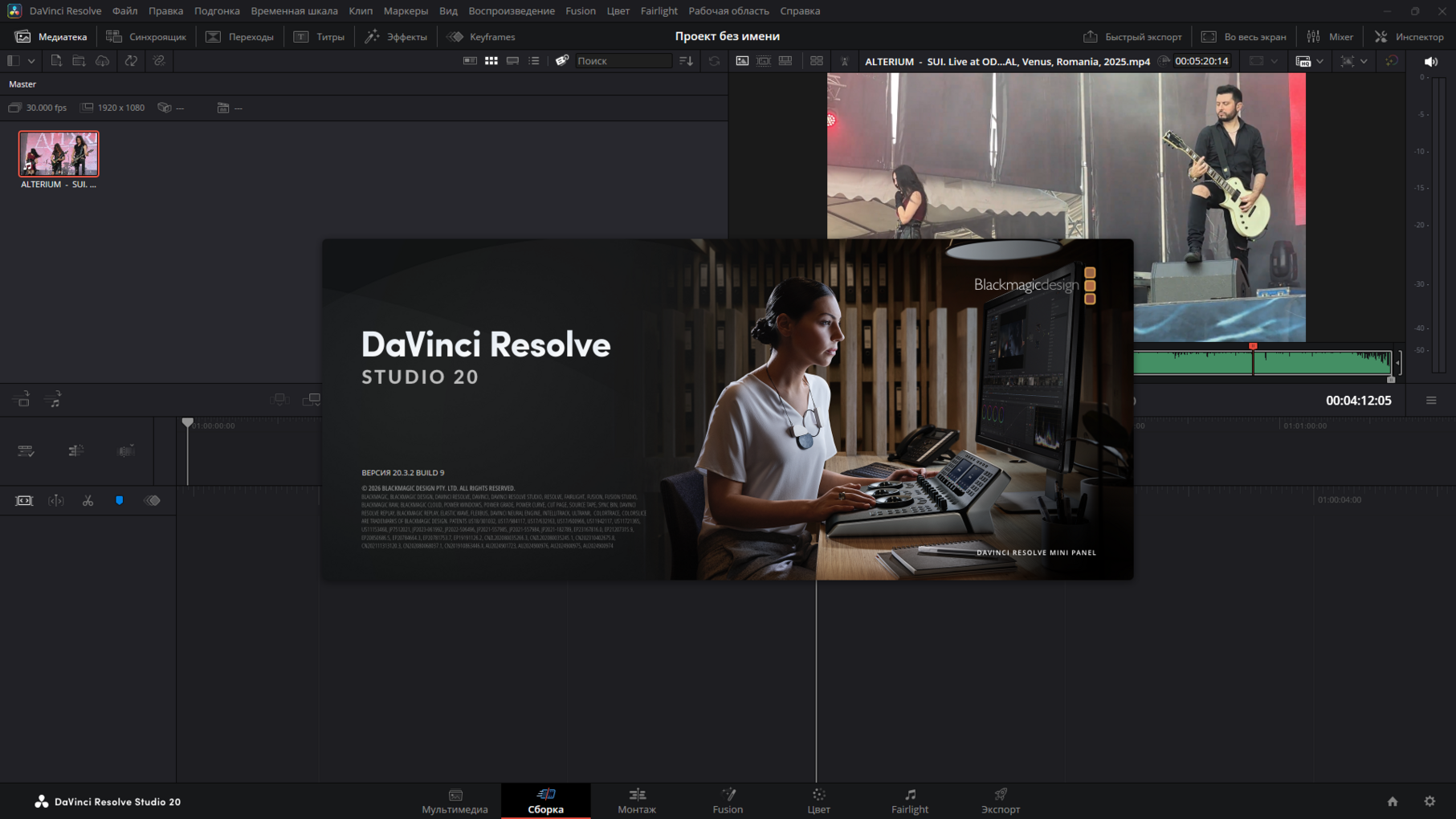Click the import media file icon
The image size is (1456, 819).
55,61
